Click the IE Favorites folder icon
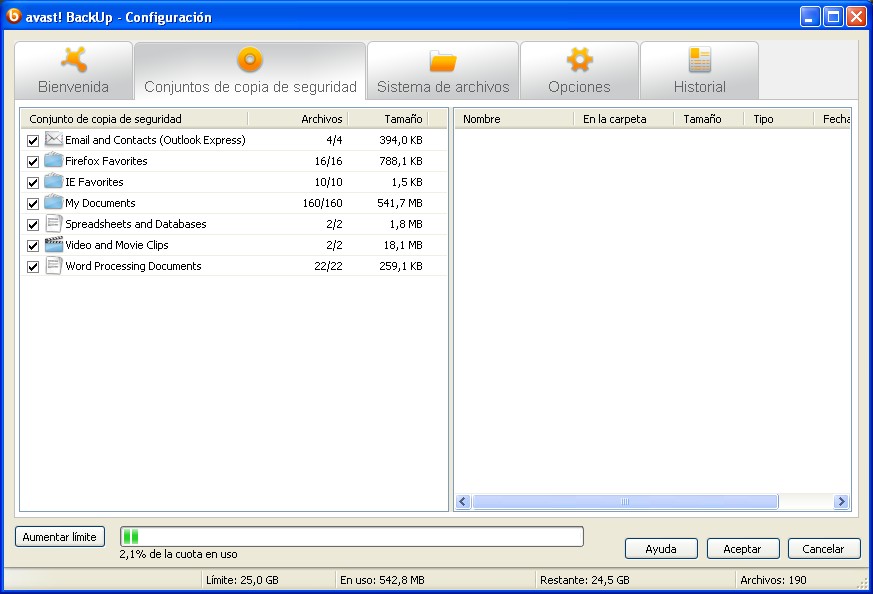The image size is (873, 594). [x=53, y=181]
